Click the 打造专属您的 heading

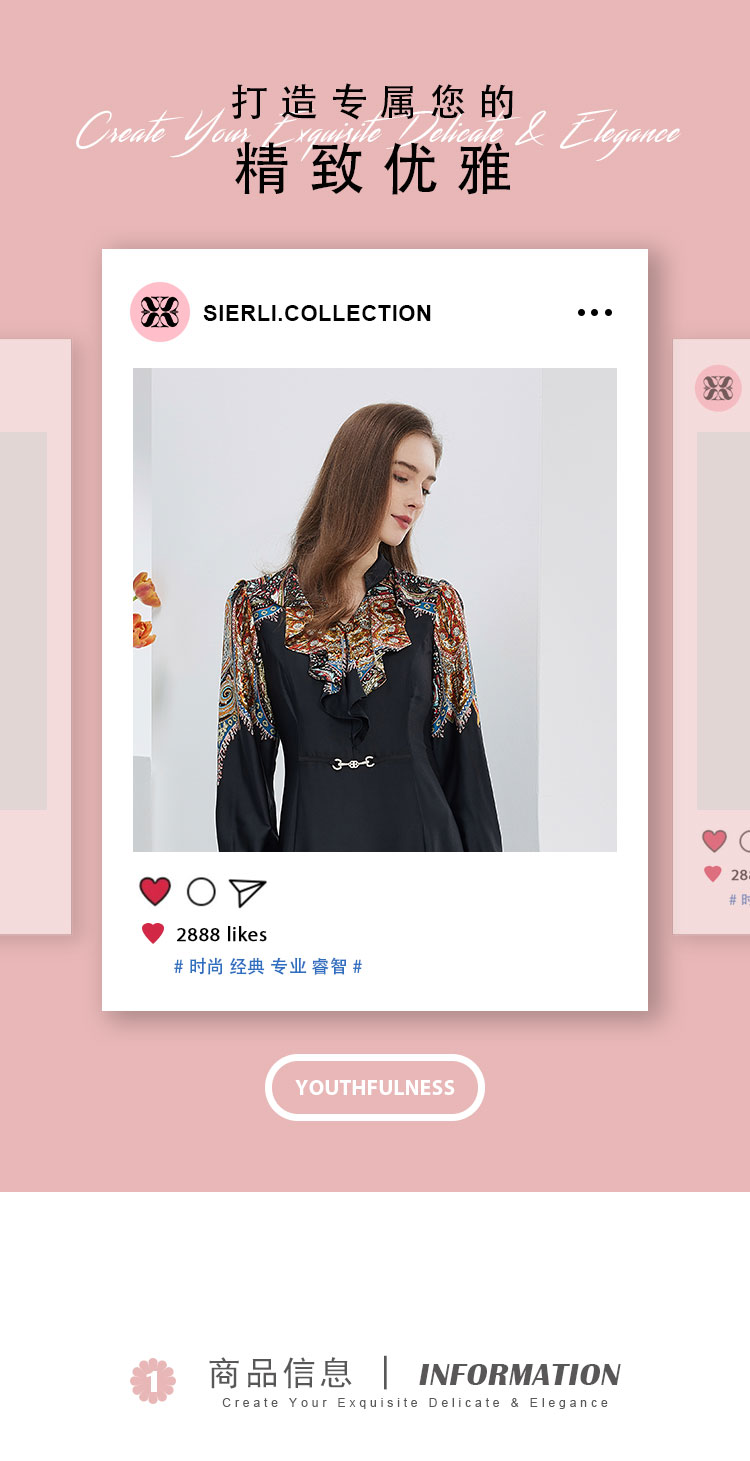click(374, 102)
